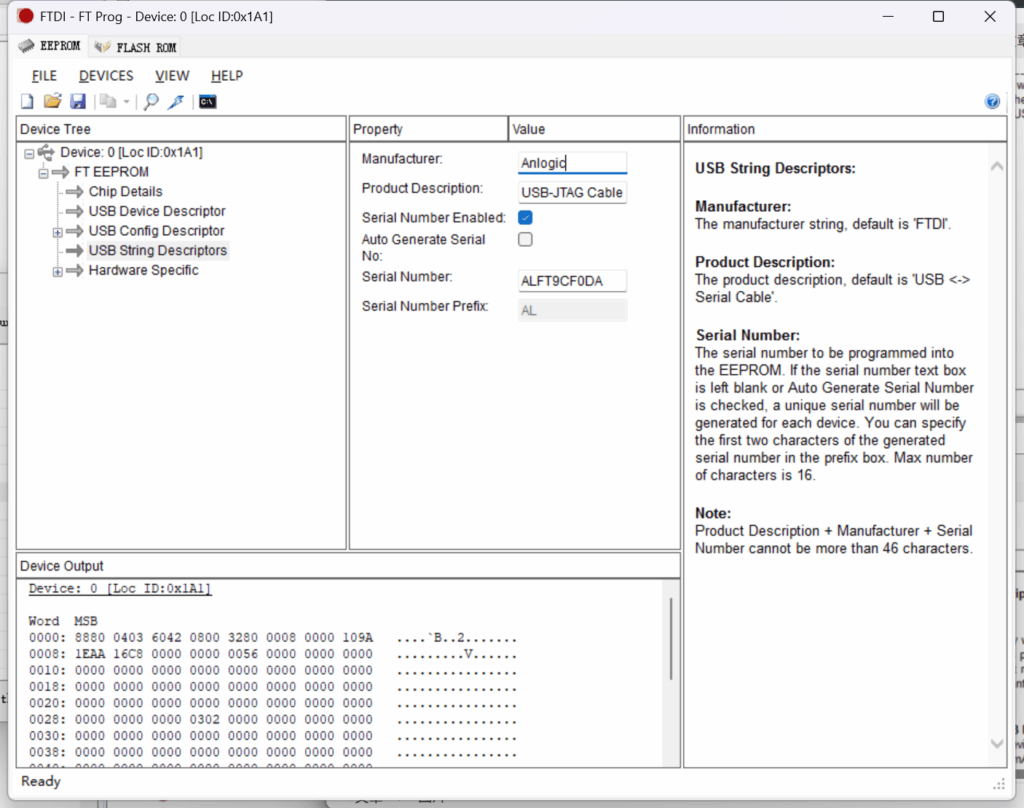Click the arrow icon beside Chip Details
Image resolution: width=1024 pixels, height=808 pixels.
[74, 191]
